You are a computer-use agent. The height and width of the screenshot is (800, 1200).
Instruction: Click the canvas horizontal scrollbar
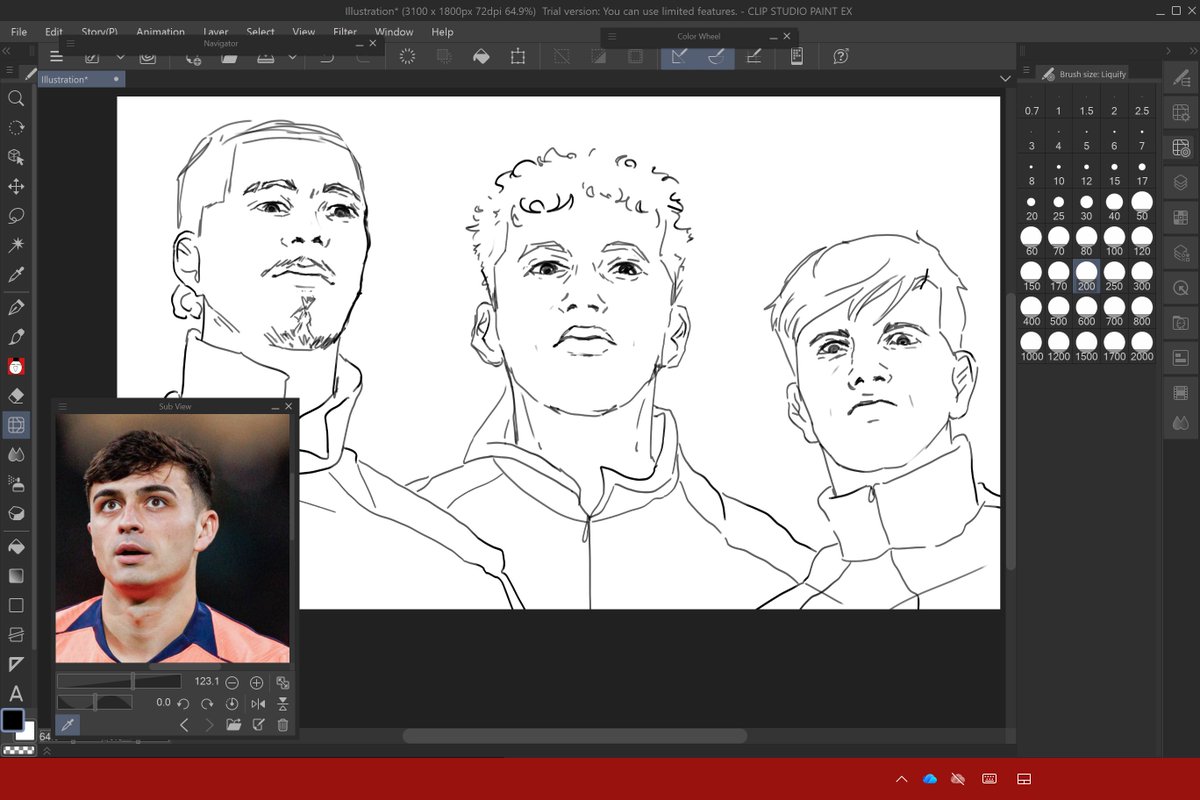click(574, 736)
